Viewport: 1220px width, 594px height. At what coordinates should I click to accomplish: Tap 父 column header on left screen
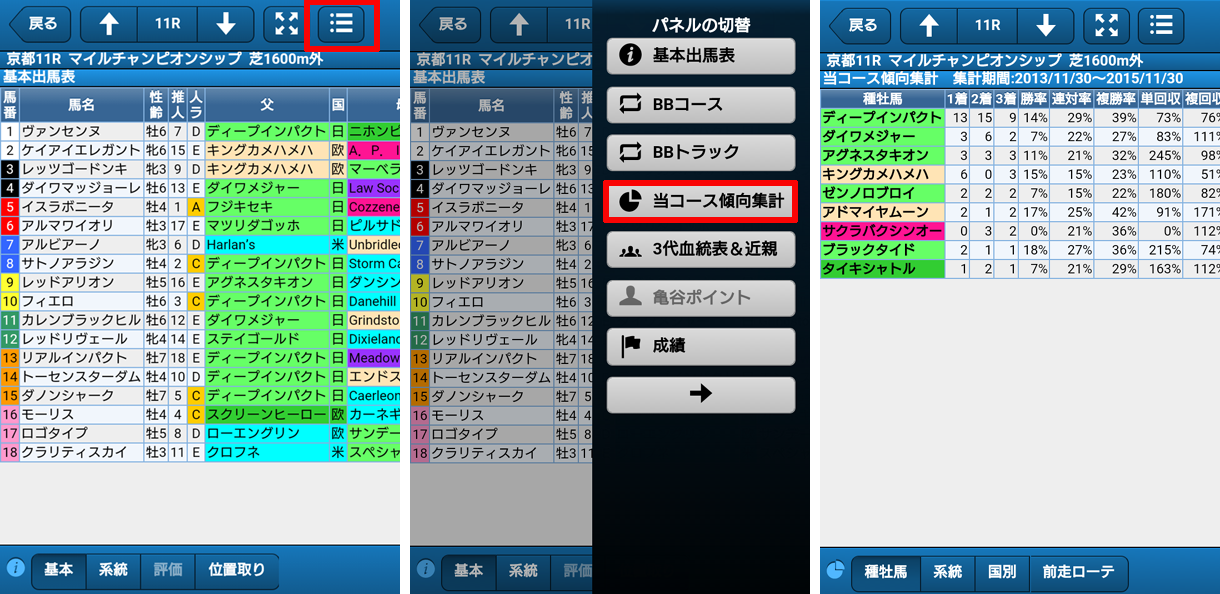(x=266, y=104)
